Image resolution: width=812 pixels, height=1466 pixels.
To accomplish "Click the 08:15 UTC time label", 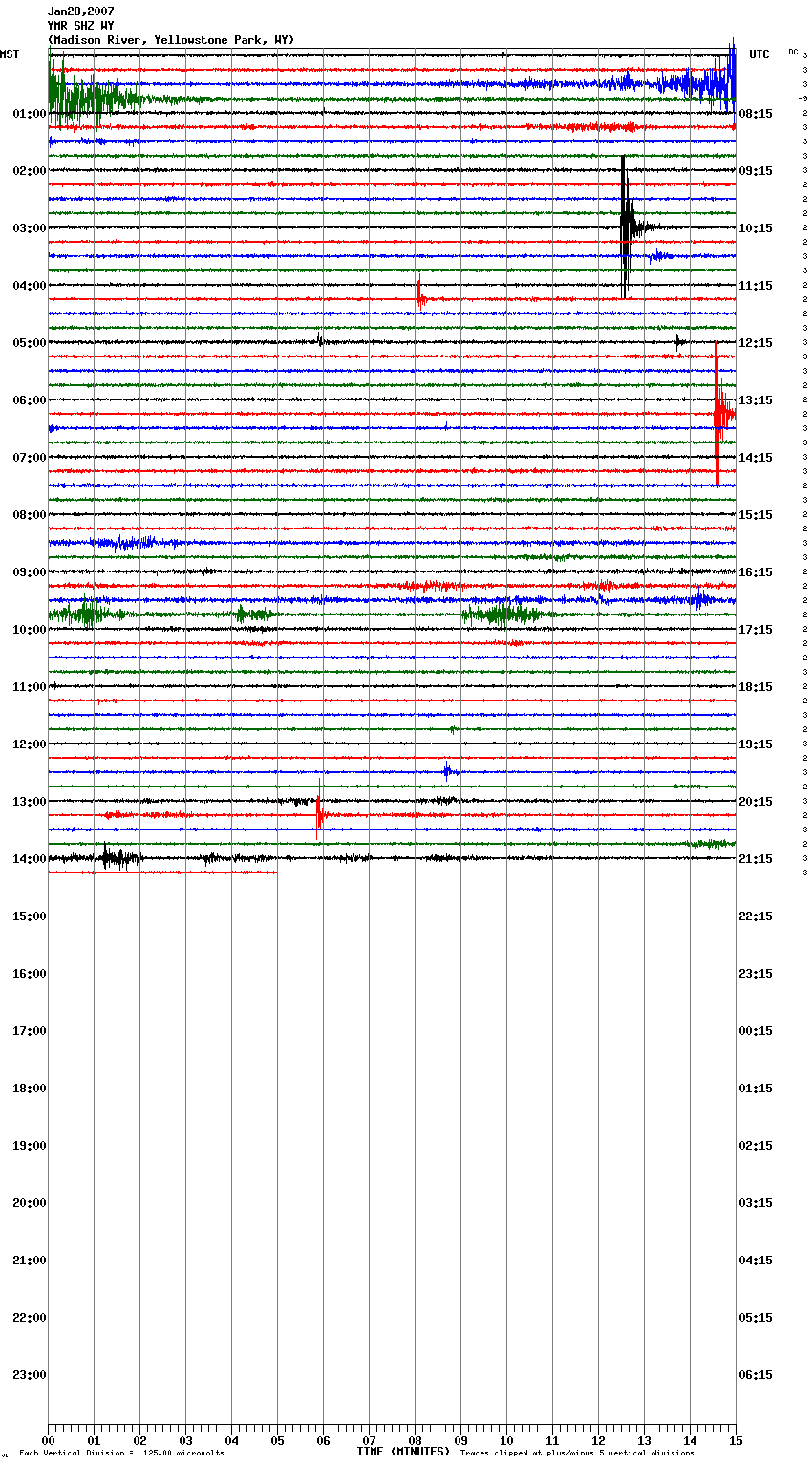I will pos(756,114).
